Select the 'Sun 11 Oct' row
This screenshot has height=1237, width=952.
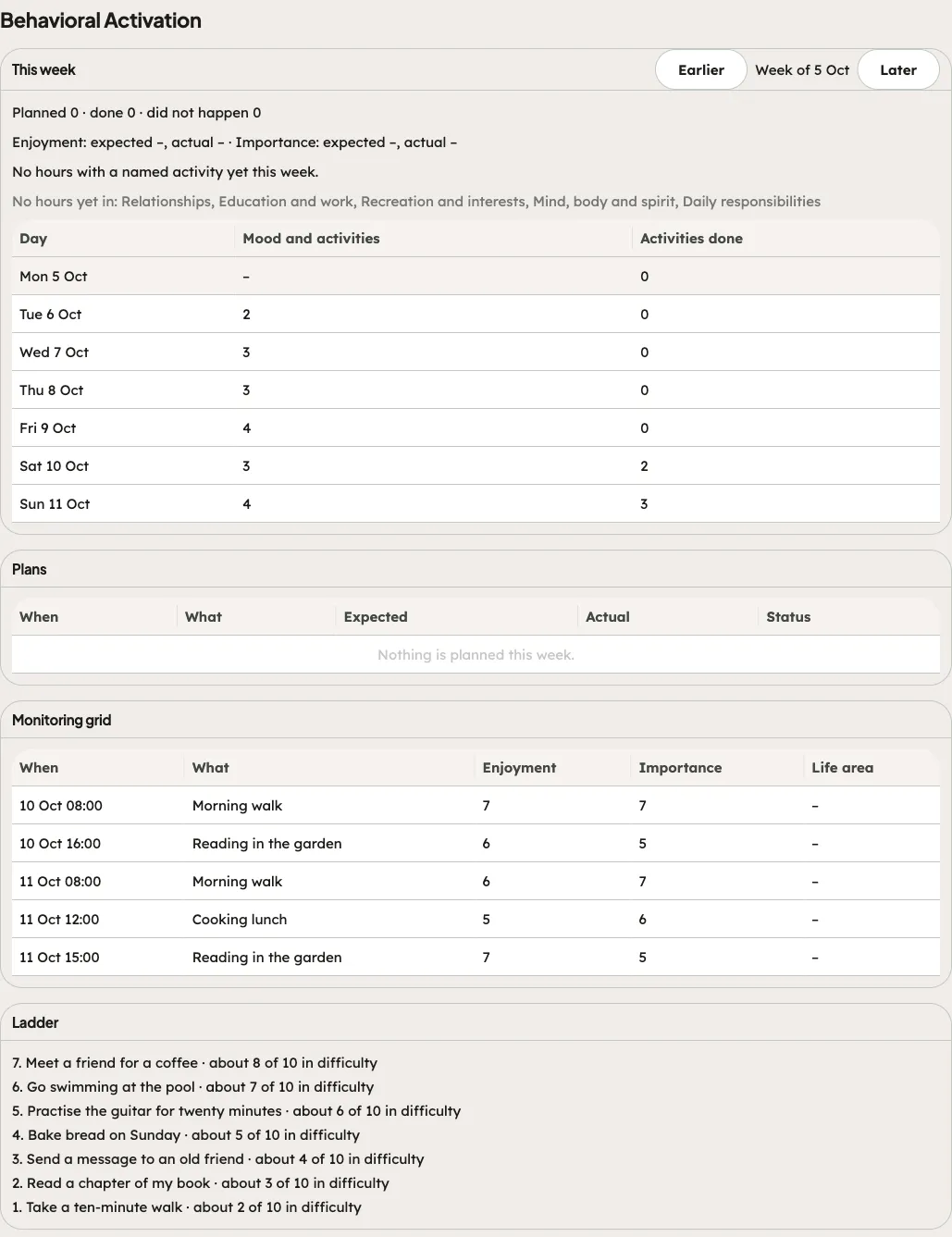476,504
